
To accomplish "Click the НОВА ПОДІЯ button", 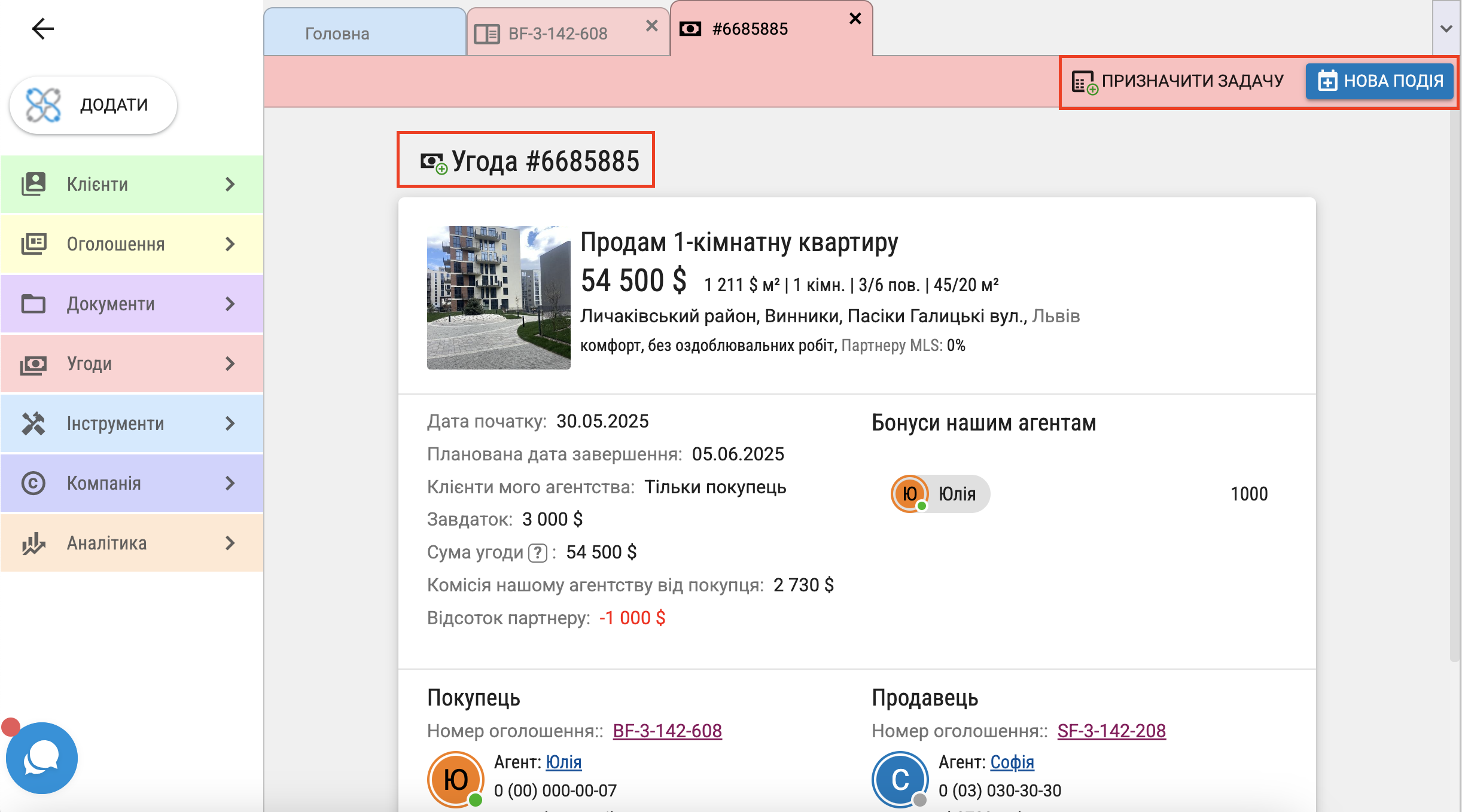I will point(1379,81).
